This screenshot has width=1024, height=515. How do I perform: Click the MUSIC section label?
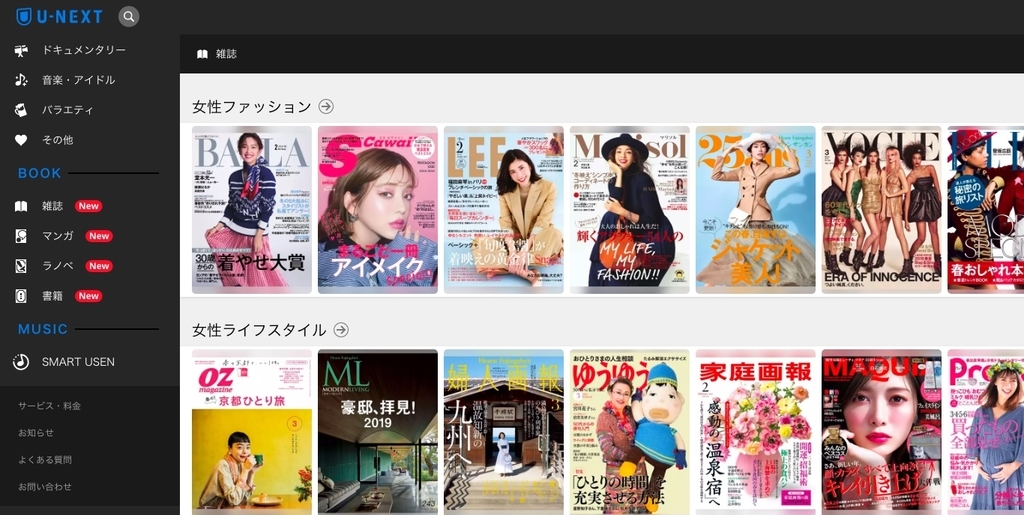tap(43, 329)
